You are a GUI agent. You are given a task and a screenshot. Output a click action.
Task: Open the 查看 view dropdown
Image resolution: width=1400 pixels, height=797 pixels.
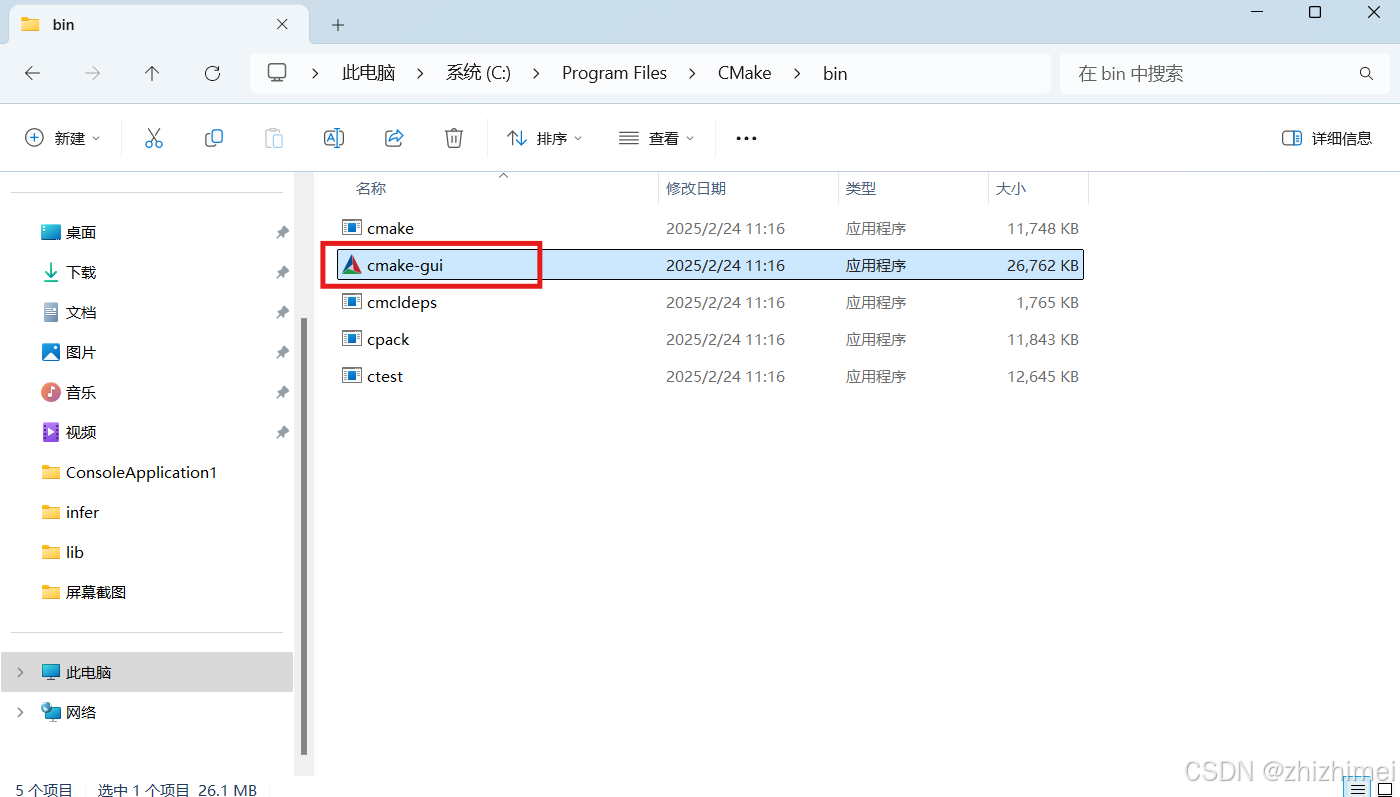click(x=656, y=138)
